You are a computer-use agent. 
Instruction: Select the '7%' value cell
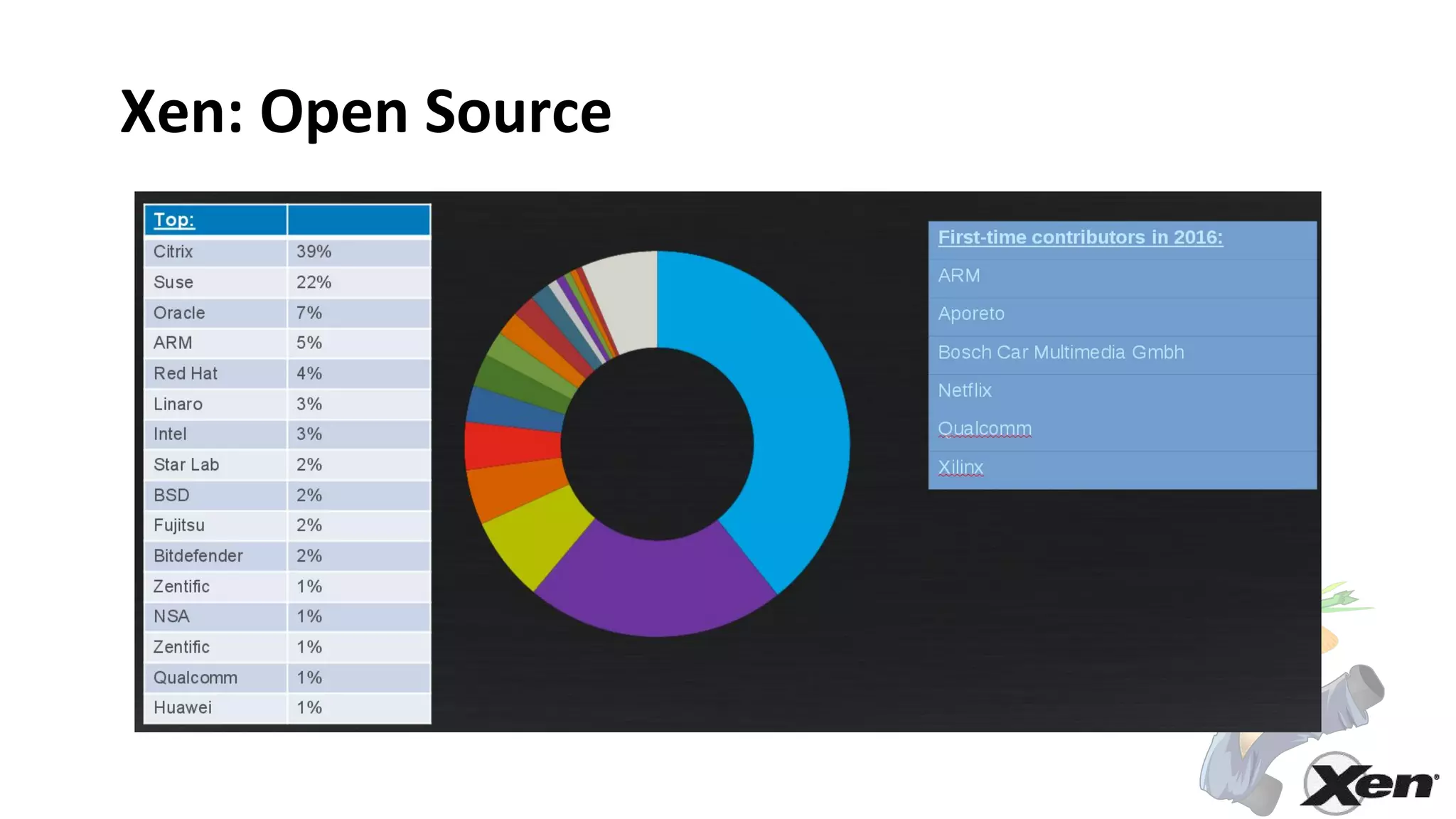(x=359, y=313)
